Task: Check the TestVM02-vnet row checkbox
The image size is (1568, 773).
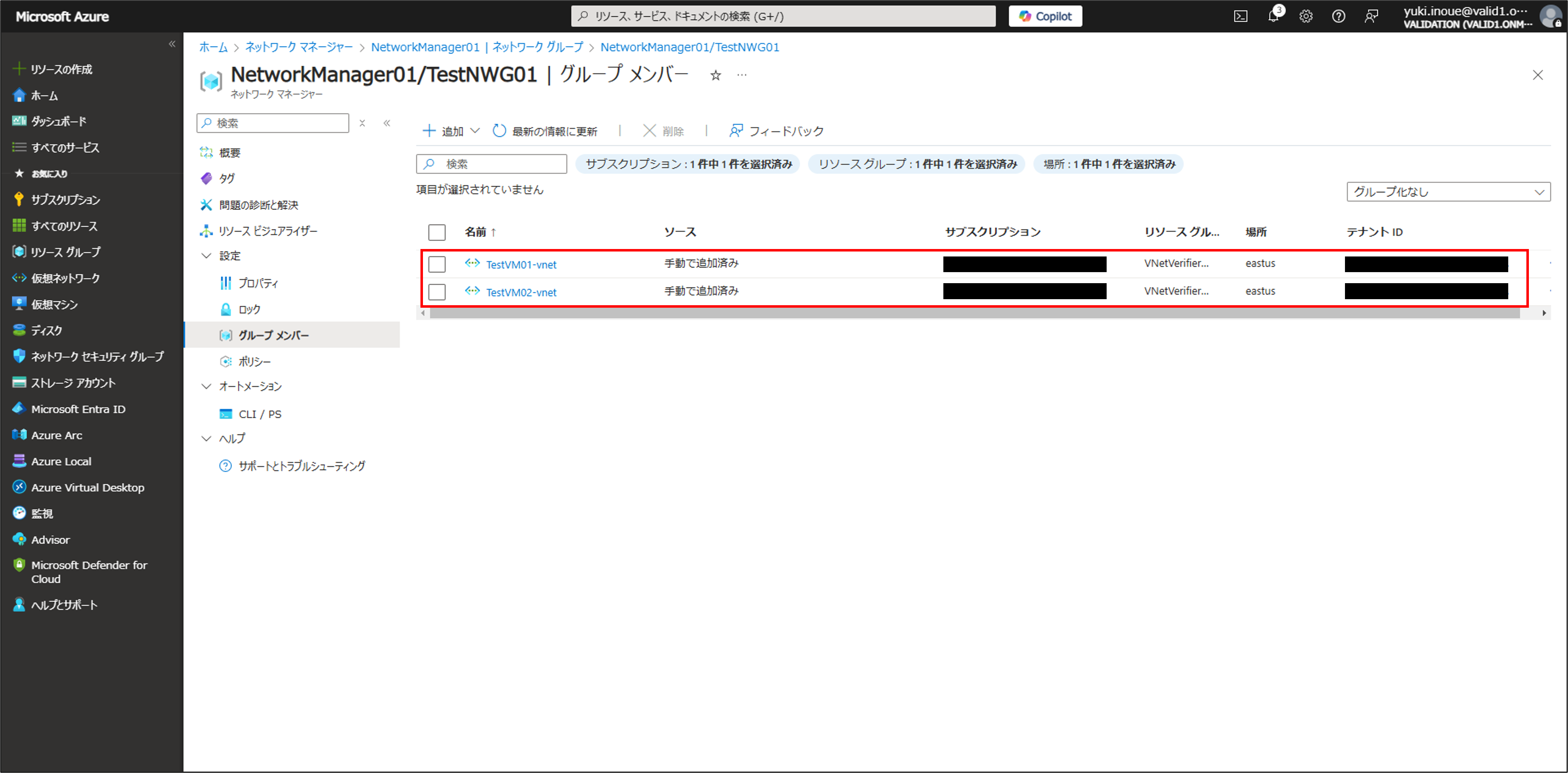Action: click(437, 292)
